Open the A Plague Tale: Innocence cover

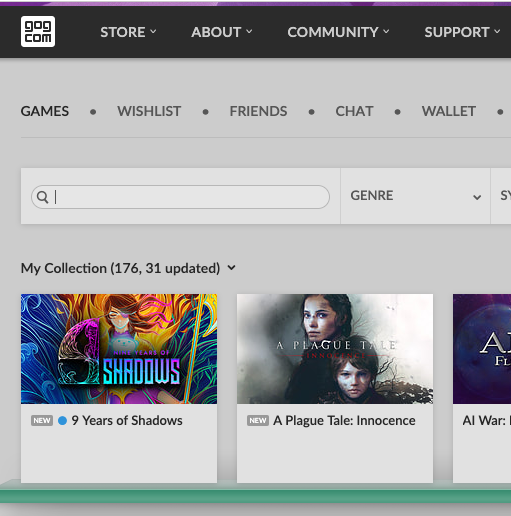click(335, 349)
